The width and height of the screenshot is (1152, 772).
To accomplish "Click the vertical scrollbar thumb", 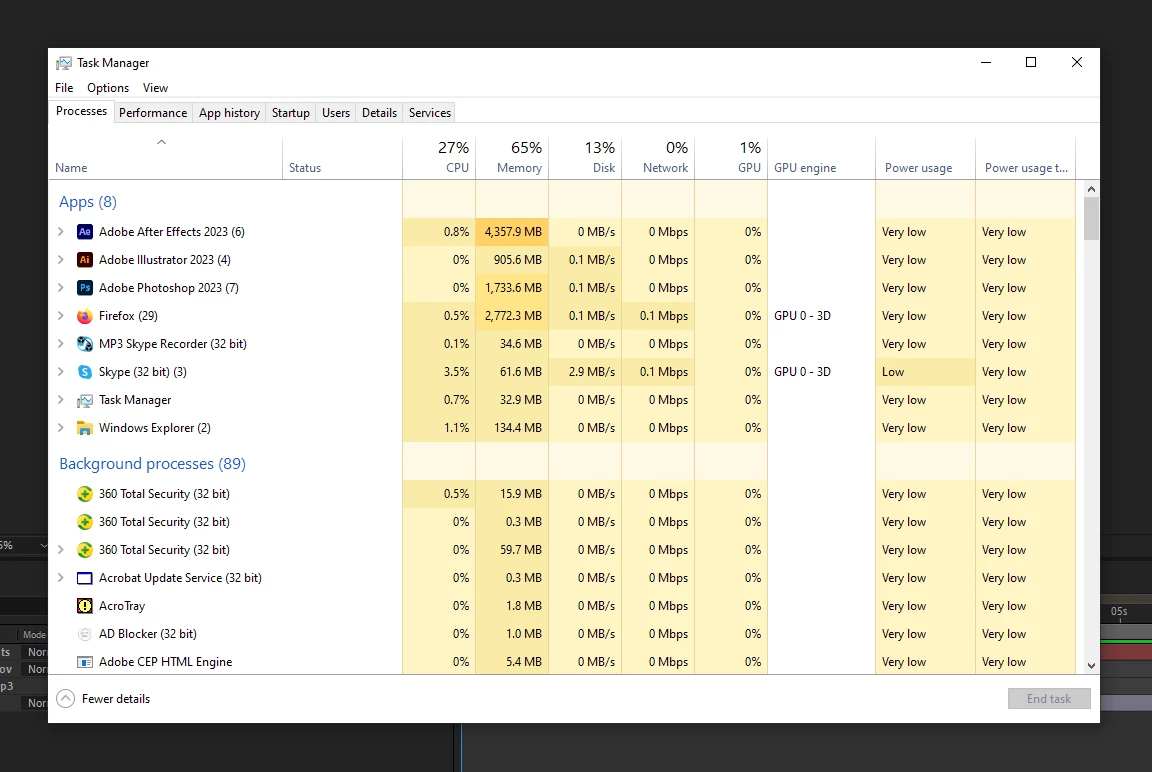I will 1091,218.
